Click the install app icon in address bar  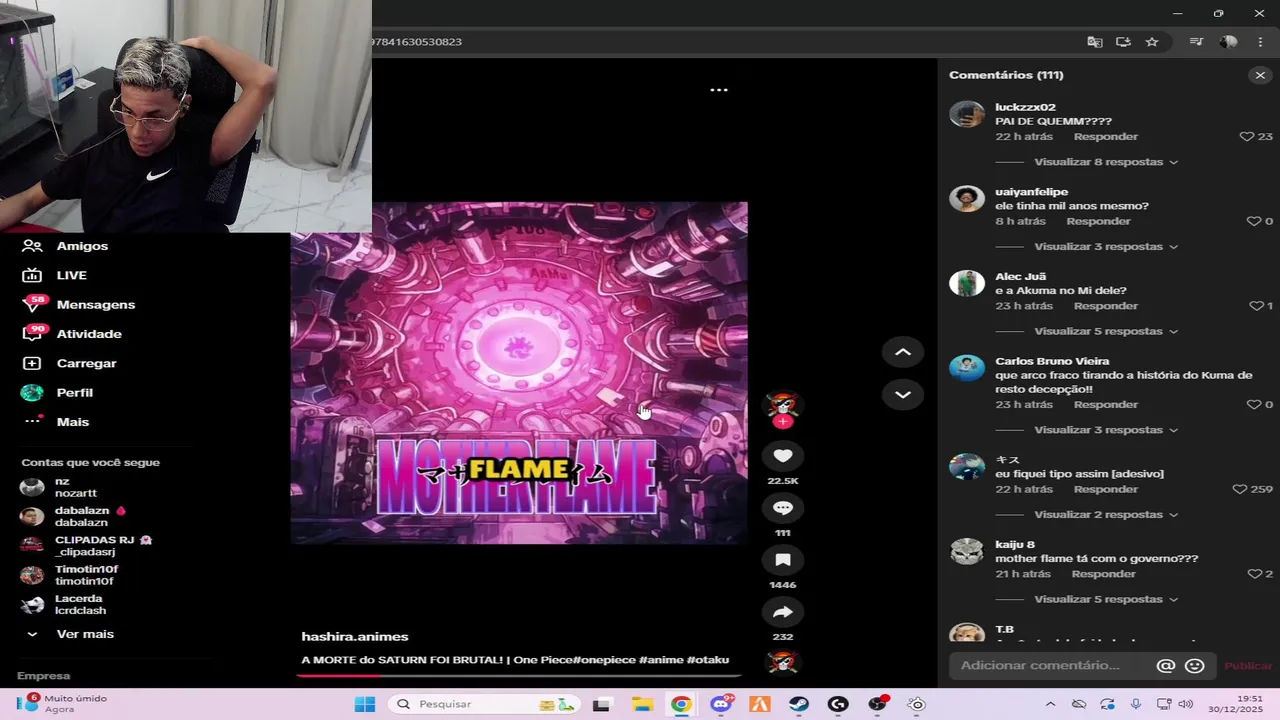(1123, 42)
